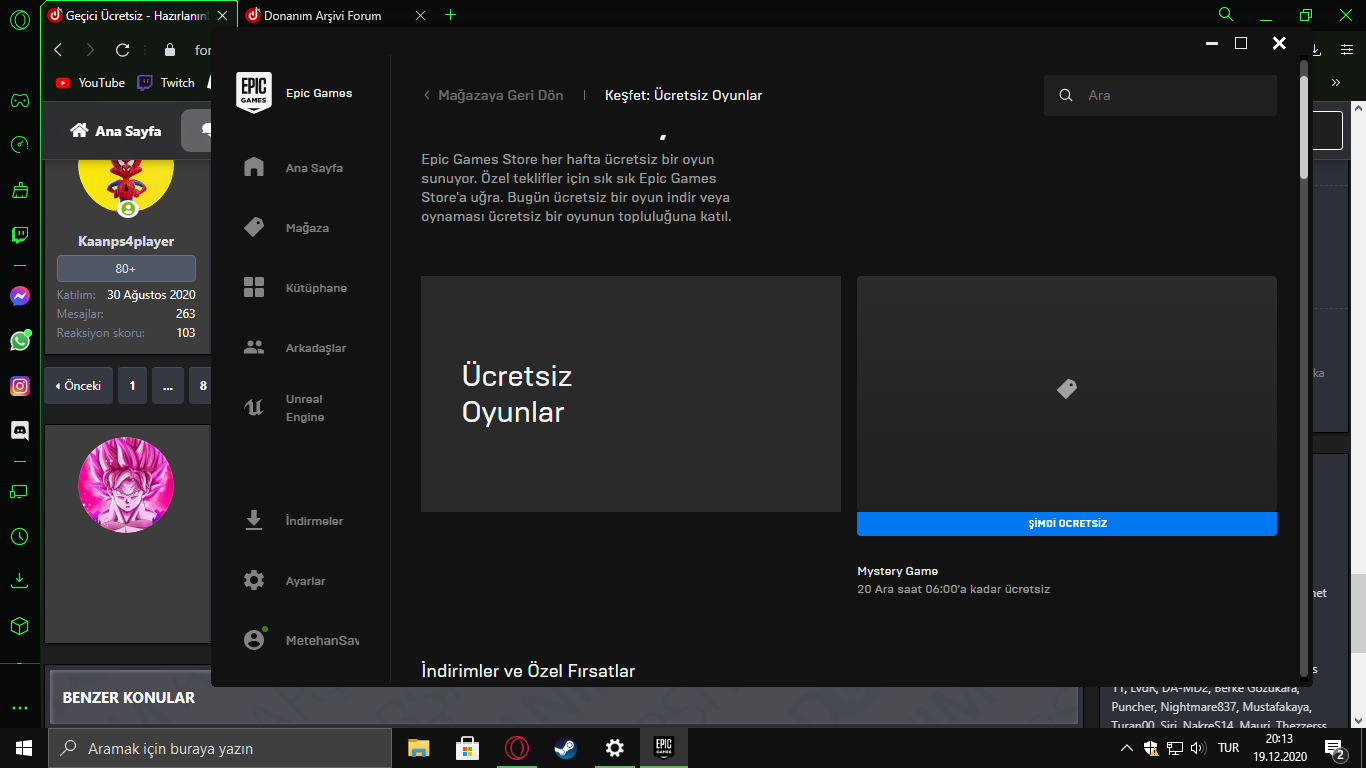1366x768 pixels.
Task: Open Ayarlar settings gear icon
Action: [254, 580]
